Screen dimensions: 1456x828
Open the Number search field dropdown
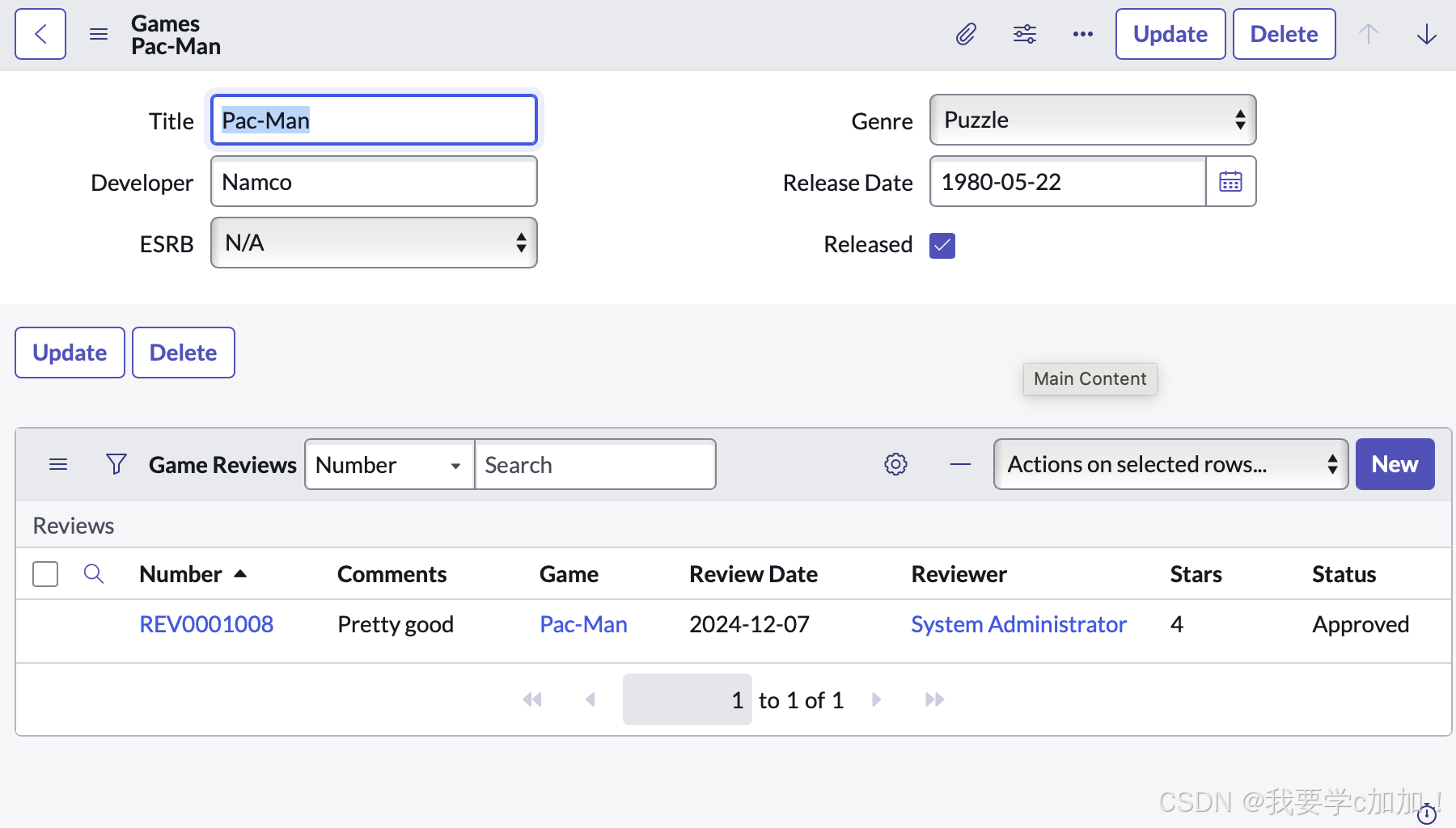389,464
